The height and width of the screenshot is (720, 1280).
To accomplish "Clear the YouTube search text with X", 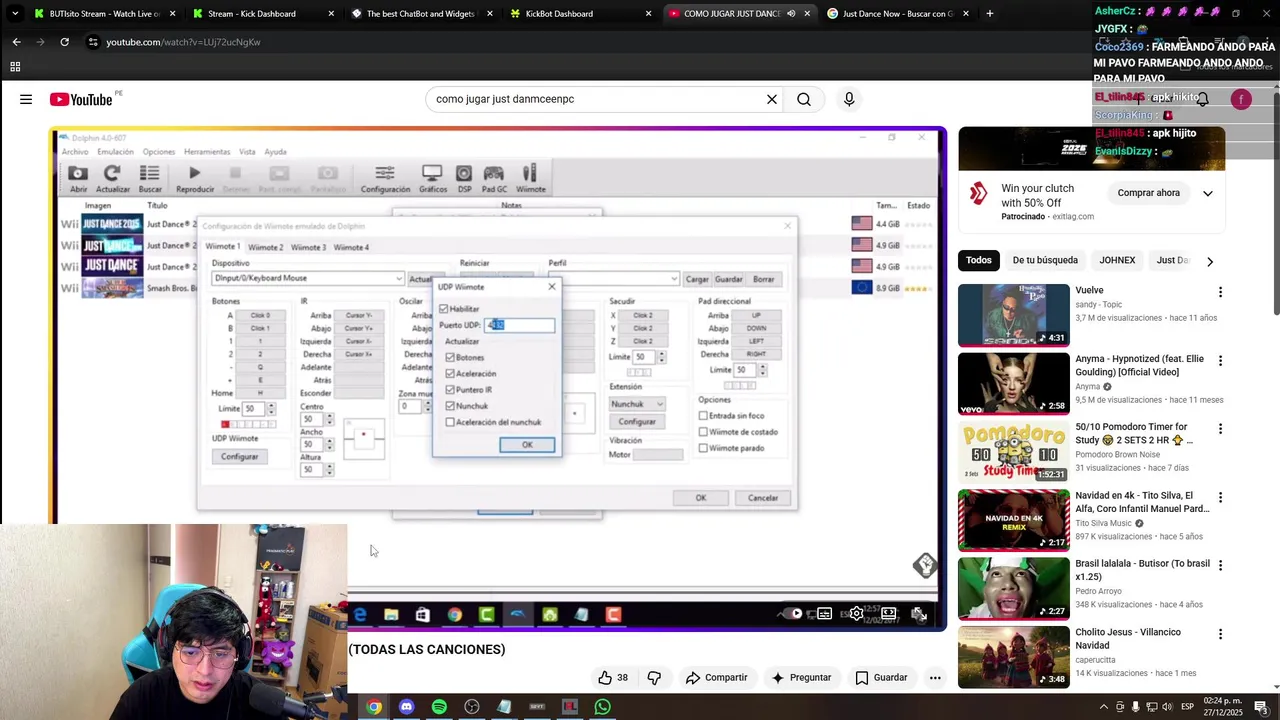I will tap(772, 99).
